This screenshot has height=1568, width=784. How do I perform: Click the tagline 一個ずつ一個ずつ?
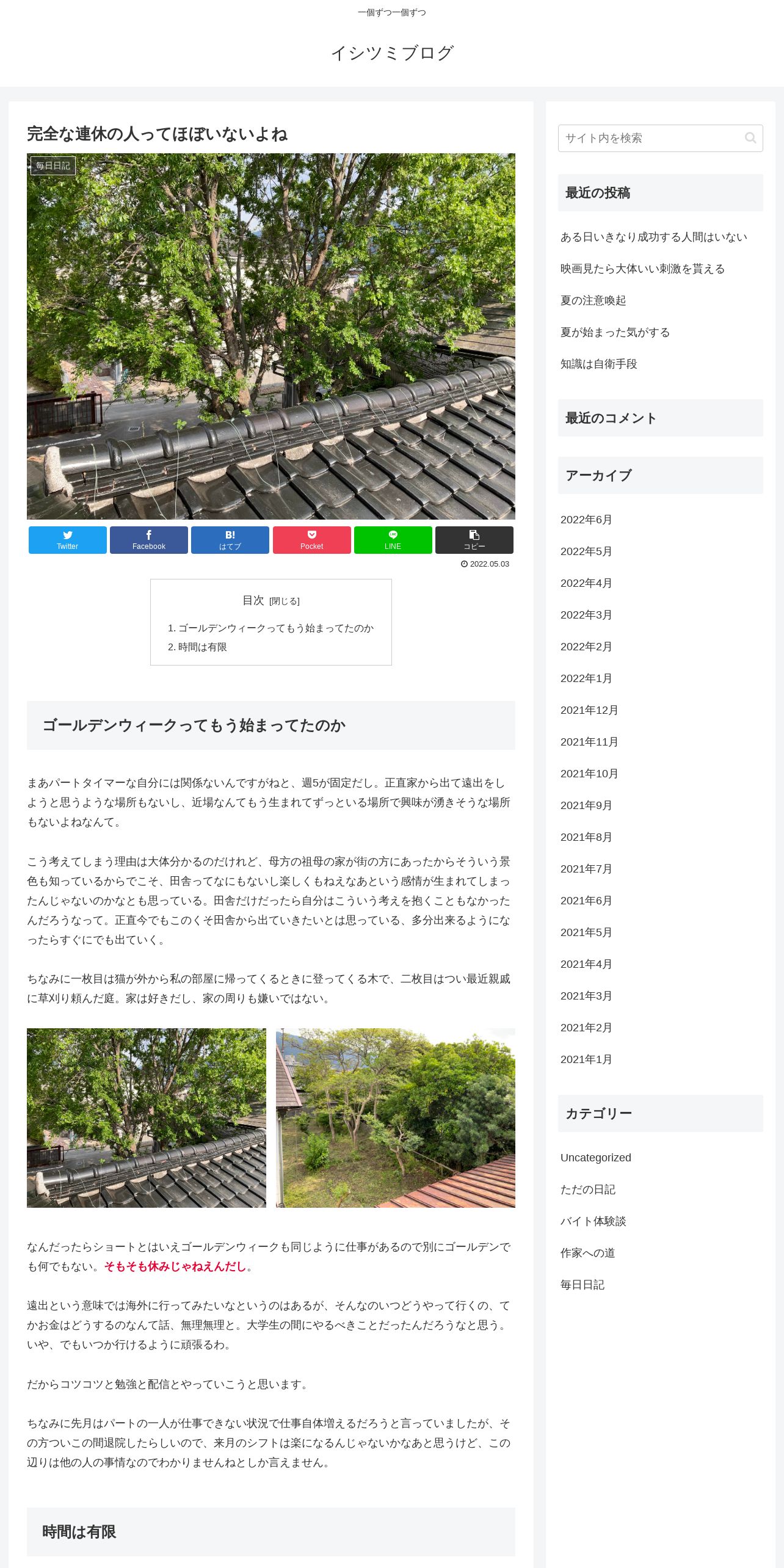[x=392, y=12]
